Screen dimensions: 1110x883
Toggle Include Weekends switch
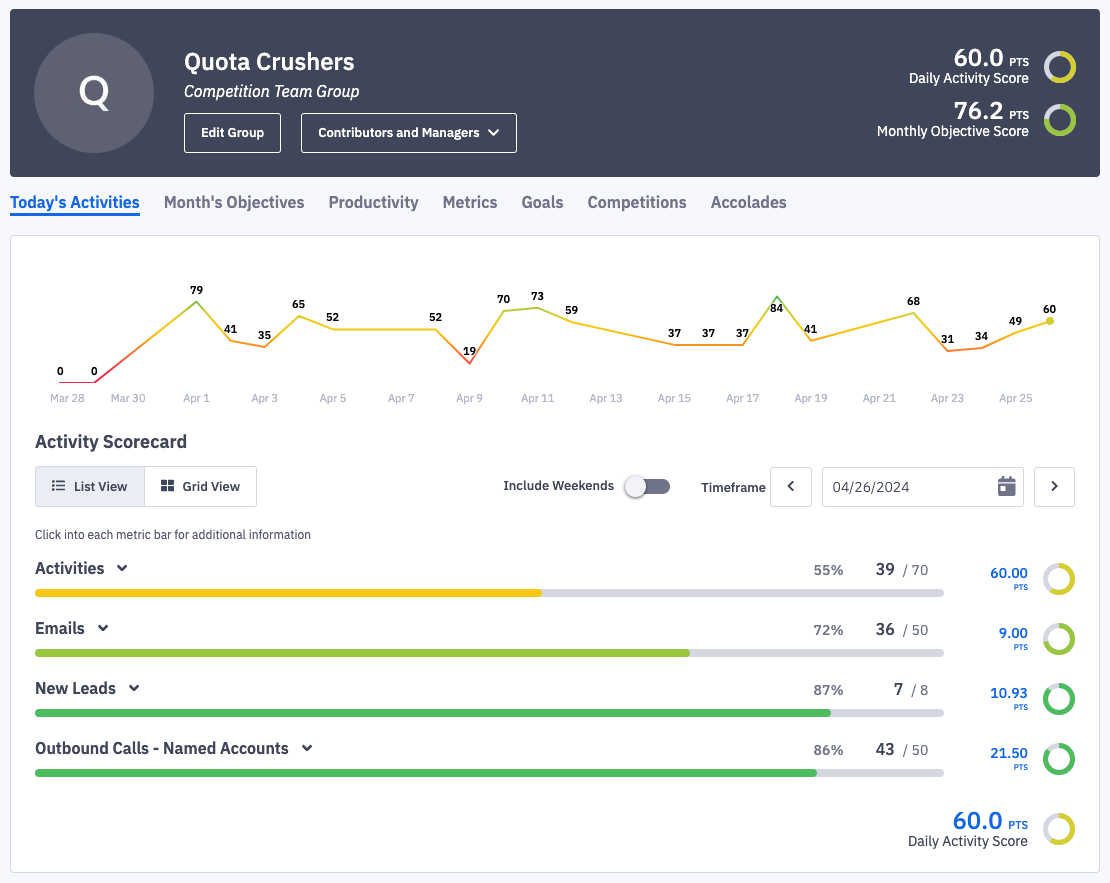point(646,487)
